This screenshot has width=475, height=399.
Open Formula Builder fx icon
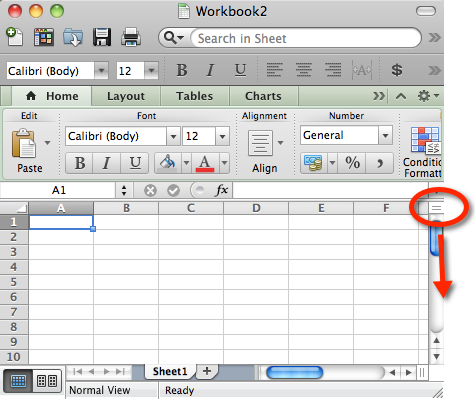click(221, 190)
